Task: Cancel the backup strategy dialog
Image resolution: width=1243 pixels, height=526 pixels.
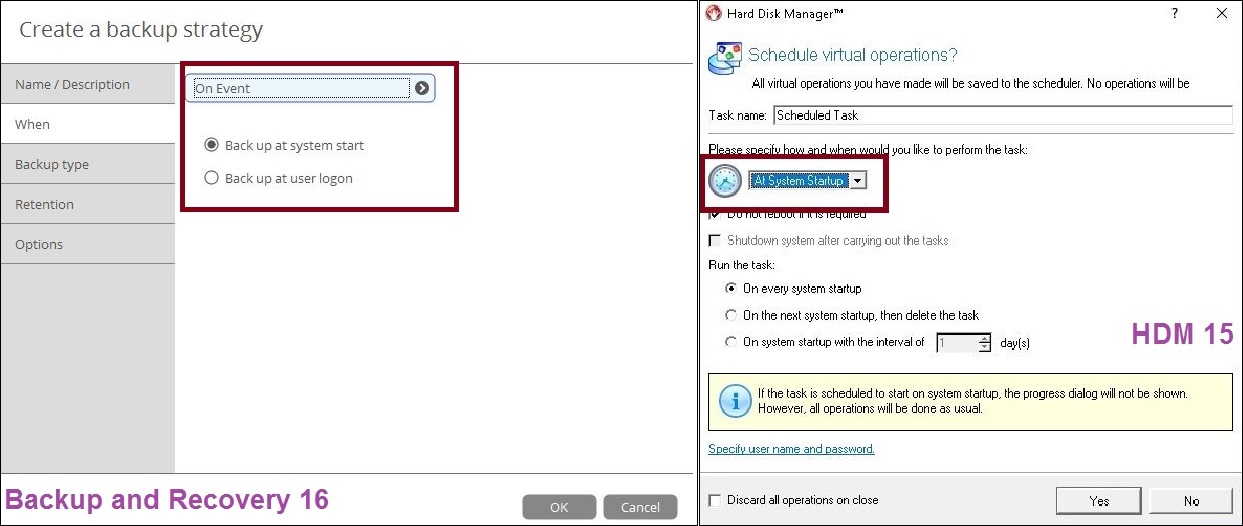Action: [x=640, y=507]
